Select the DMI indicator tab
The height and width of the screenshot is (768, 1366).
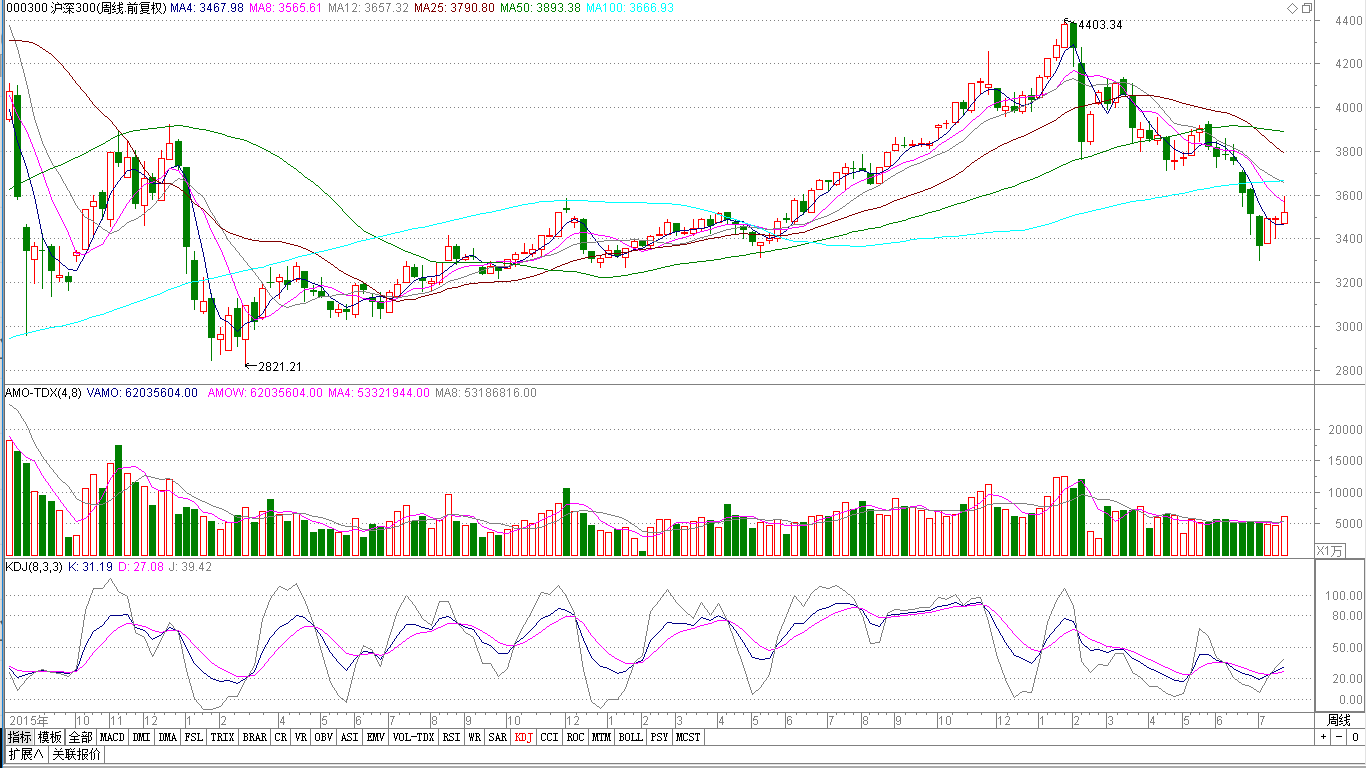[x=141, y=737]
